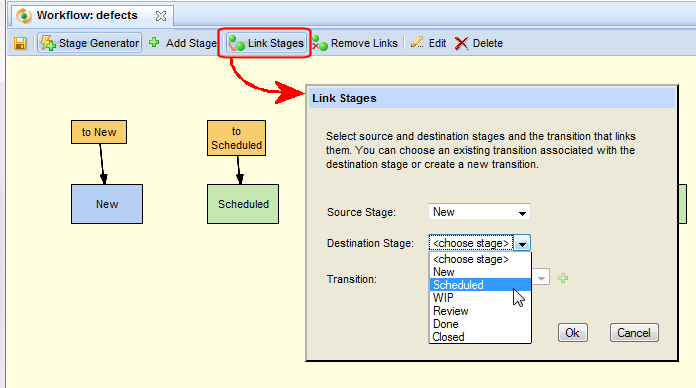Select the orange 'to Scheduled' transition box
Screen dimensions: 696x388
(236, 138)
